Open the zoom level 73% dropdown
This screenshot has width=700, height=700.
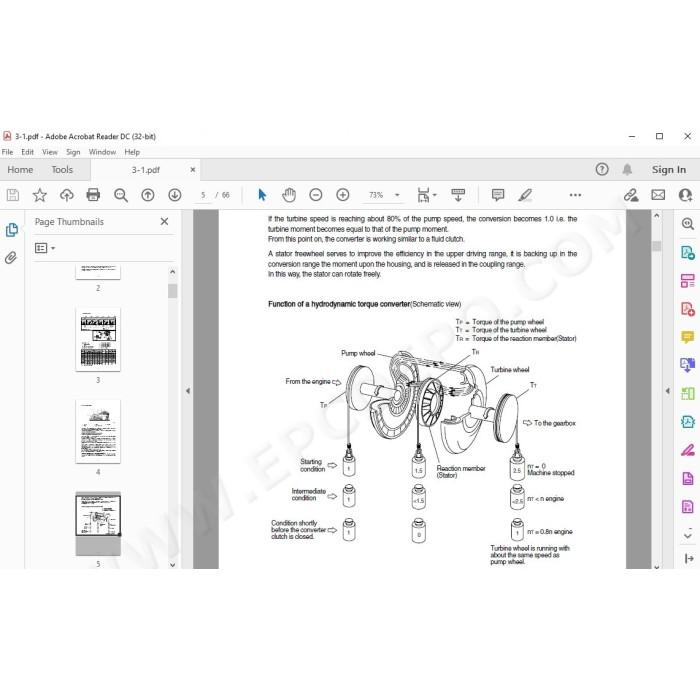(397, 195)
